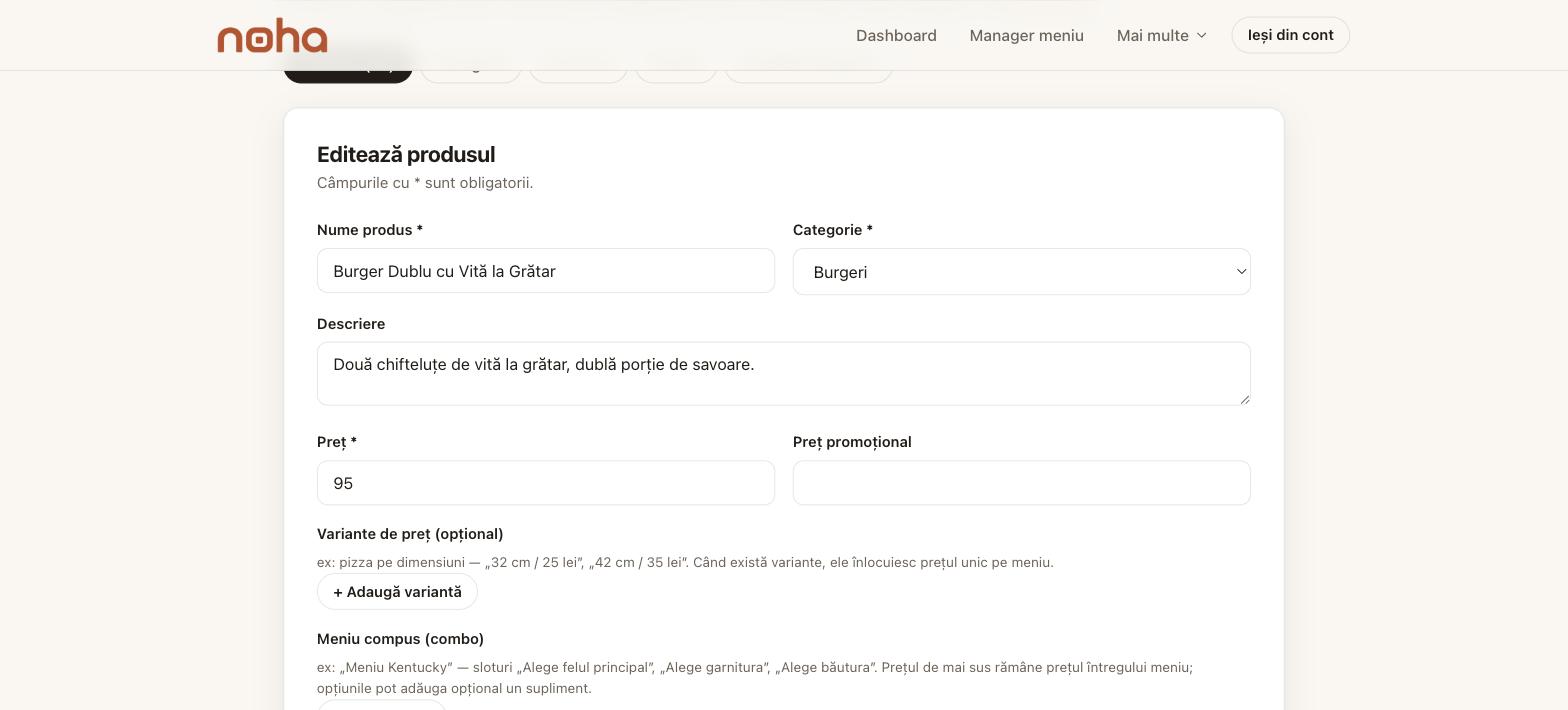Click the partly visible button under Meniu compus
Image resolution: width=1568 pixels, height=710 pixels.
click(381, 705)
